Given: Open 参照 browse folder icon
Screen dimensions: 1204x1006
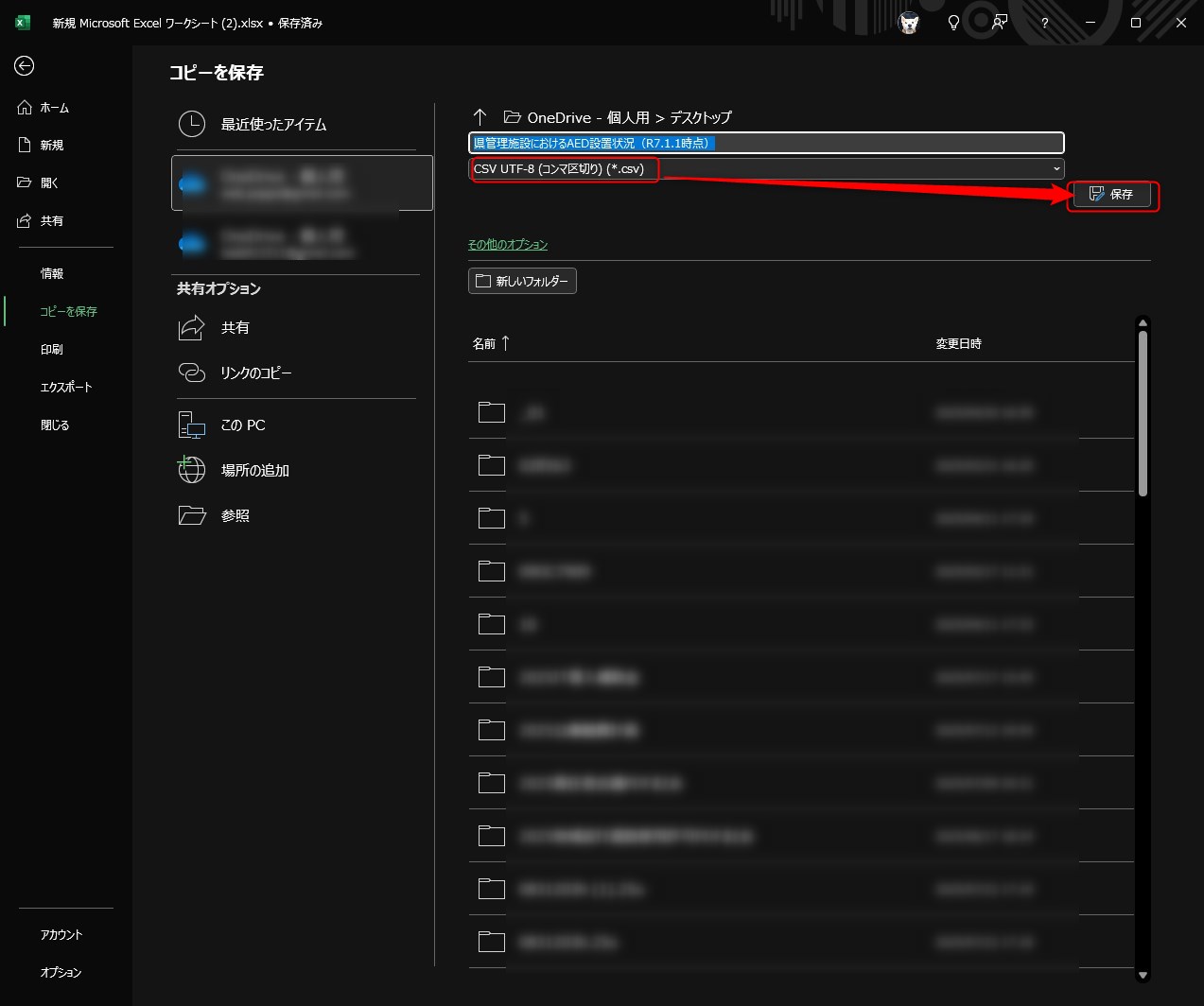Looking at the screenshot, I should point(192,515).
